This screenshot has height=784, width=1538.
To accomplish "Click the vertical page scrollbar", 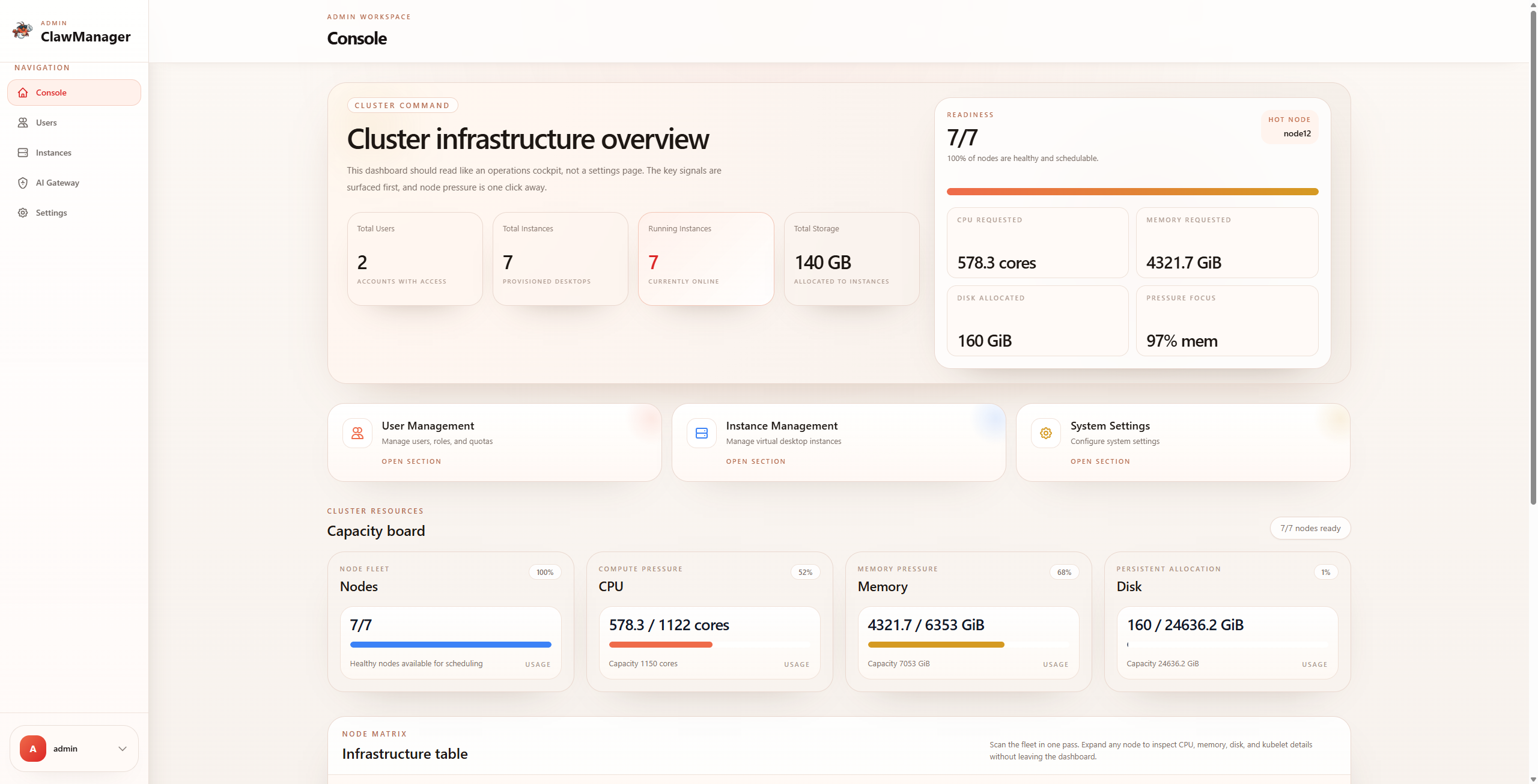I will 1533,258.
